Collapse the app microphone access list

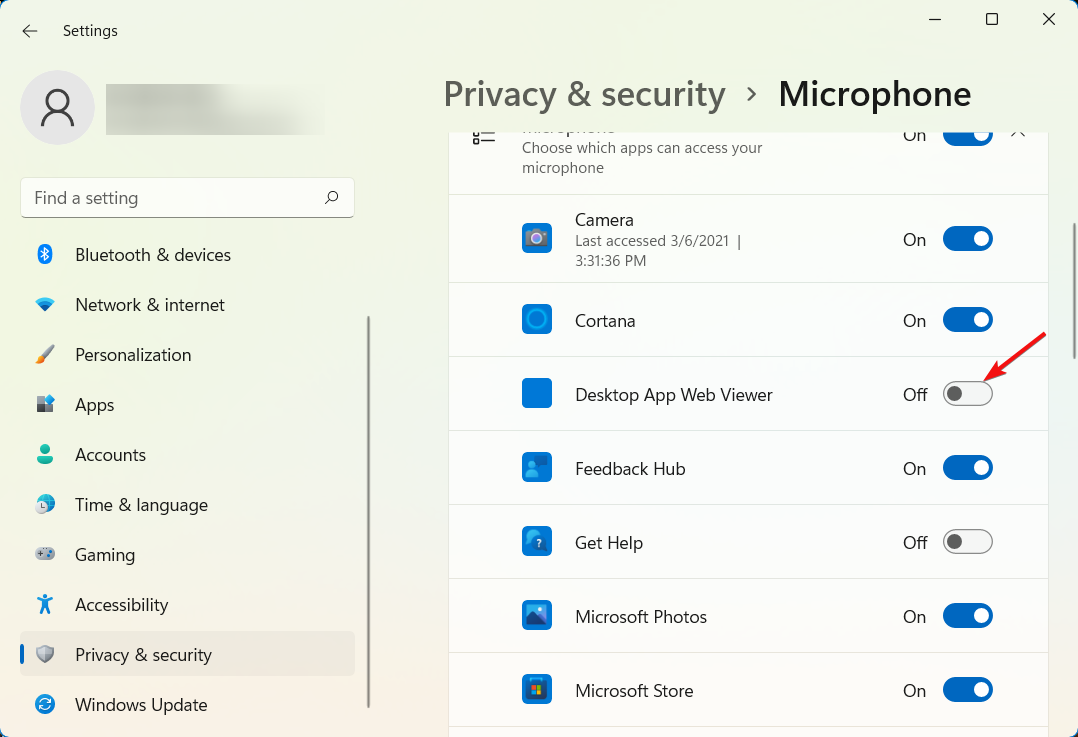click(1018, 135)
